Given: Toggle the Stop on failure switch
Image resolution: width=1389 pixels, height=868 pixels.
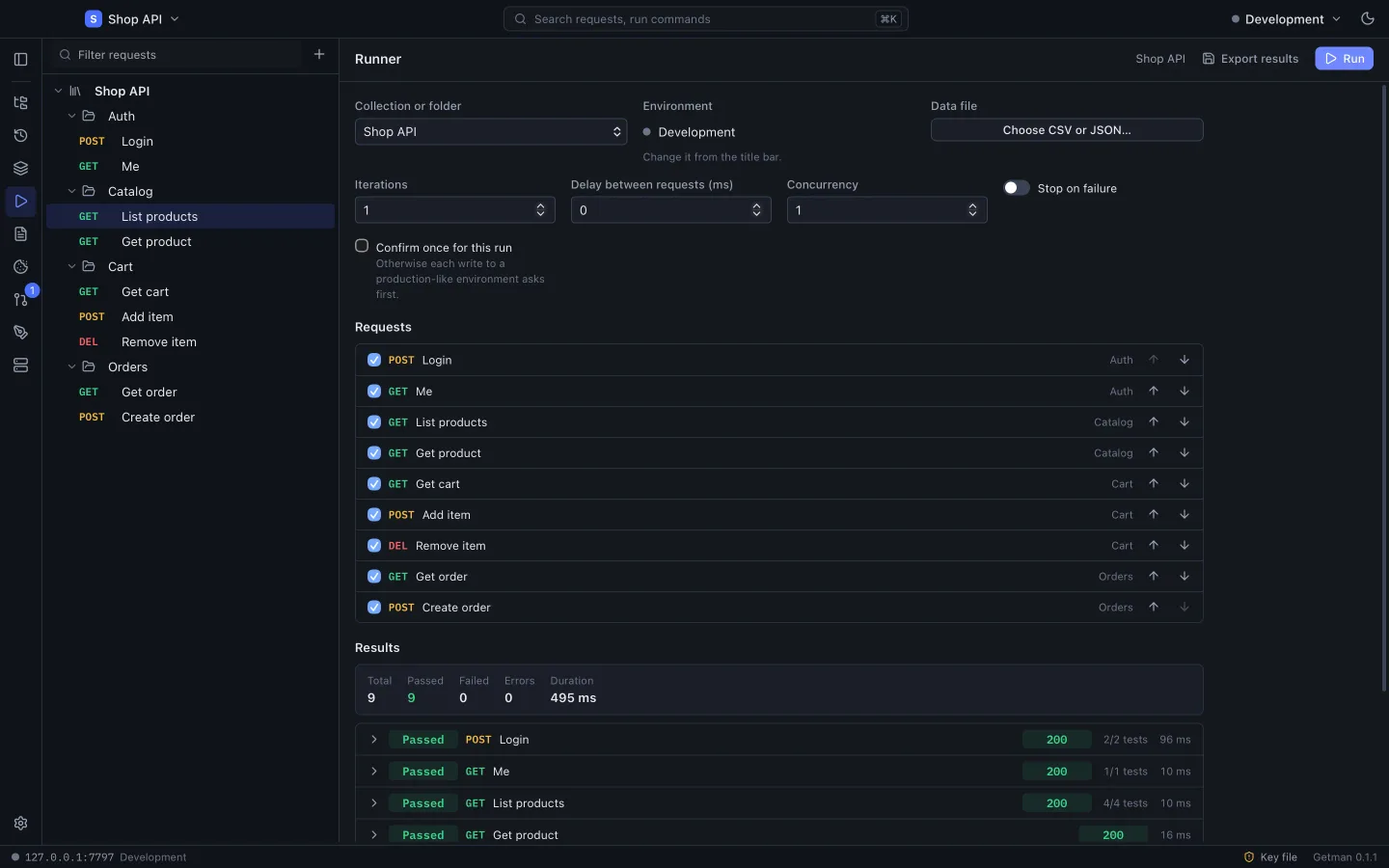Looking at the screenshot, I should coord(1016,188).
